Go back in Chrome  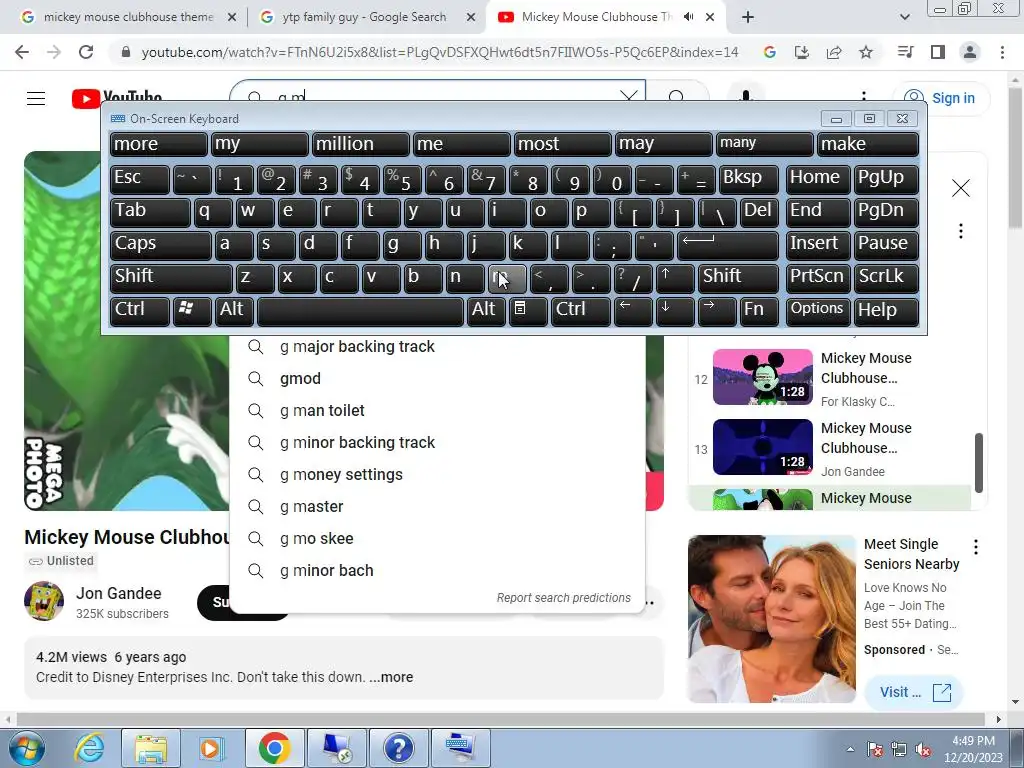point(22,52)
